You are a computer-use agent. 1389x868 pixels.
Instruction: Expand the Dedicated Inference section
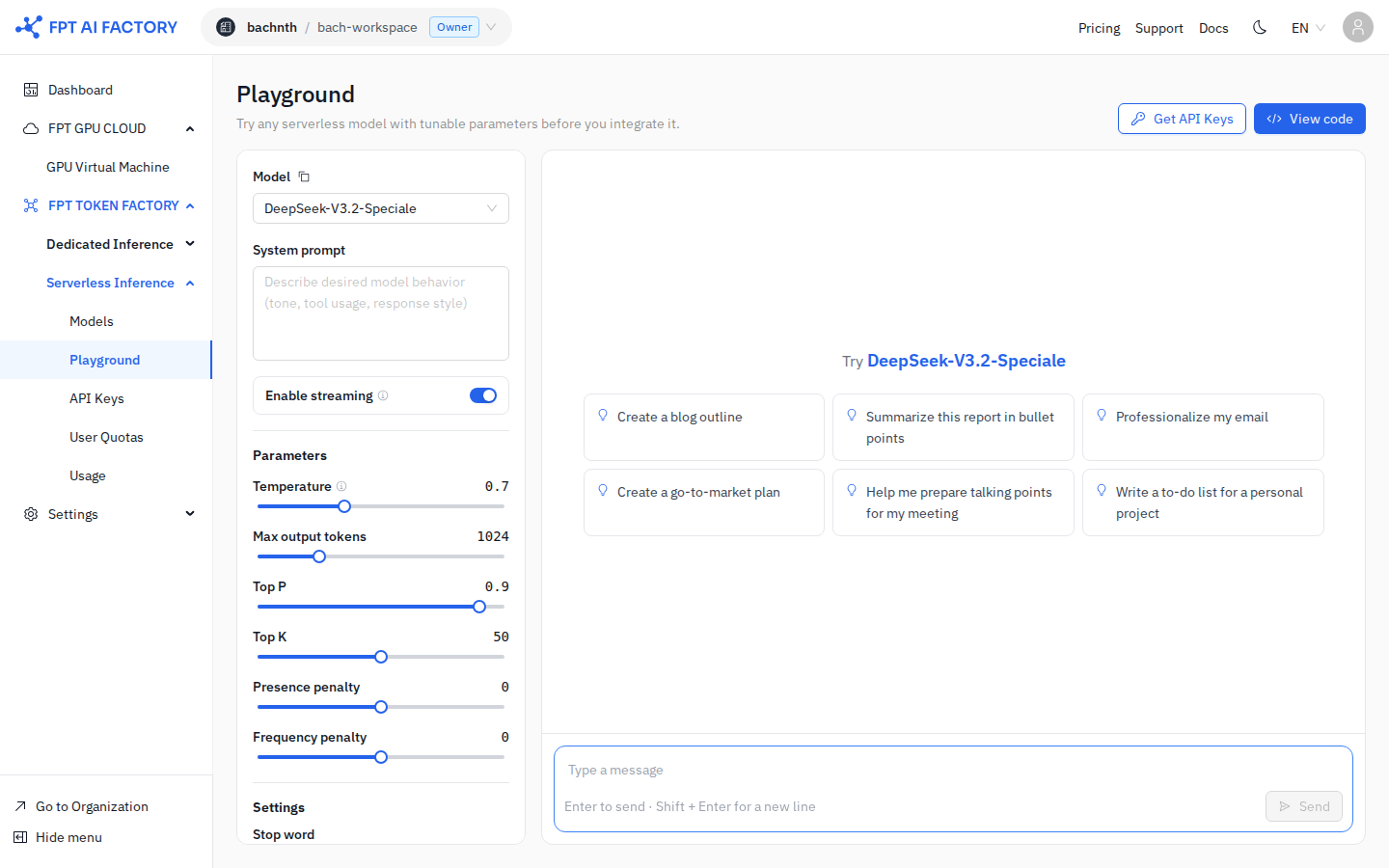190,244
